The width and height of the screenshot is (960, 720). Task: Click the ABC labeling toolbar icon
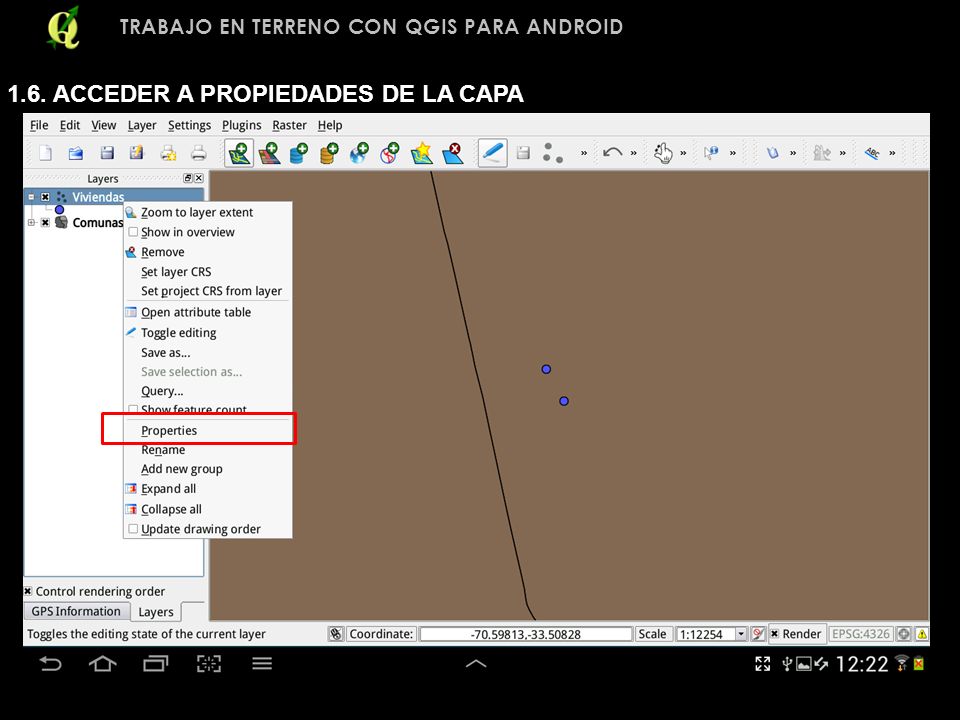pyautogui.click(x=872, y=152)
